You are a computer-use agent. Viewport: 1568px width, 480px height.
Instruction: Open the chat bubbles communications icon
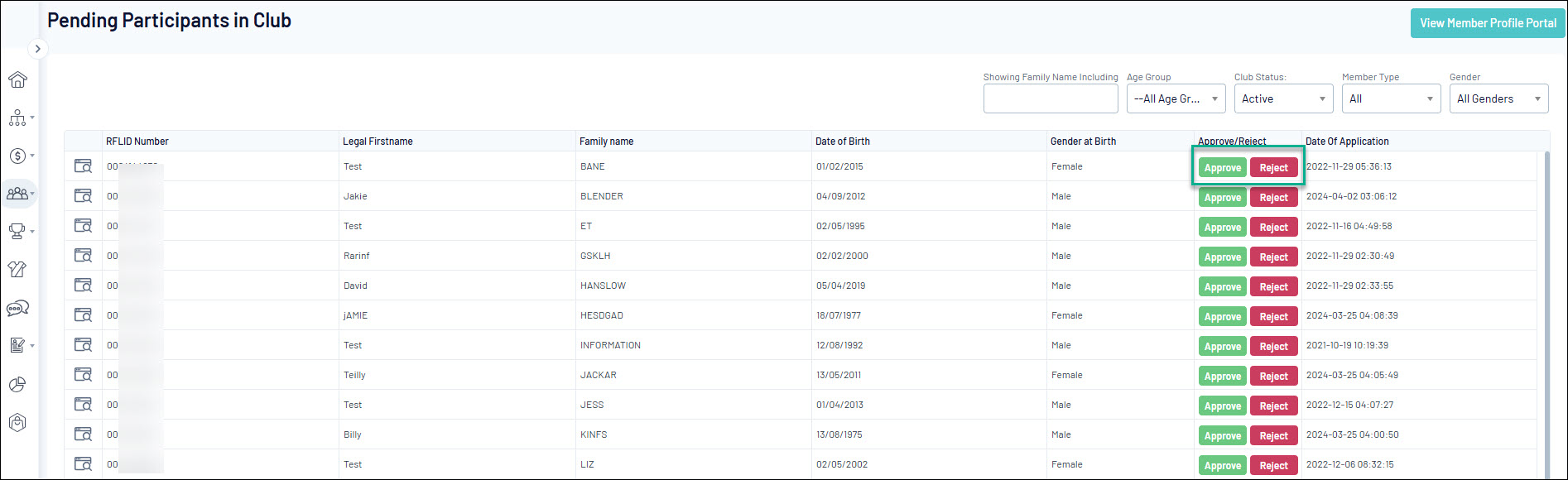click(x=17, y=308)
